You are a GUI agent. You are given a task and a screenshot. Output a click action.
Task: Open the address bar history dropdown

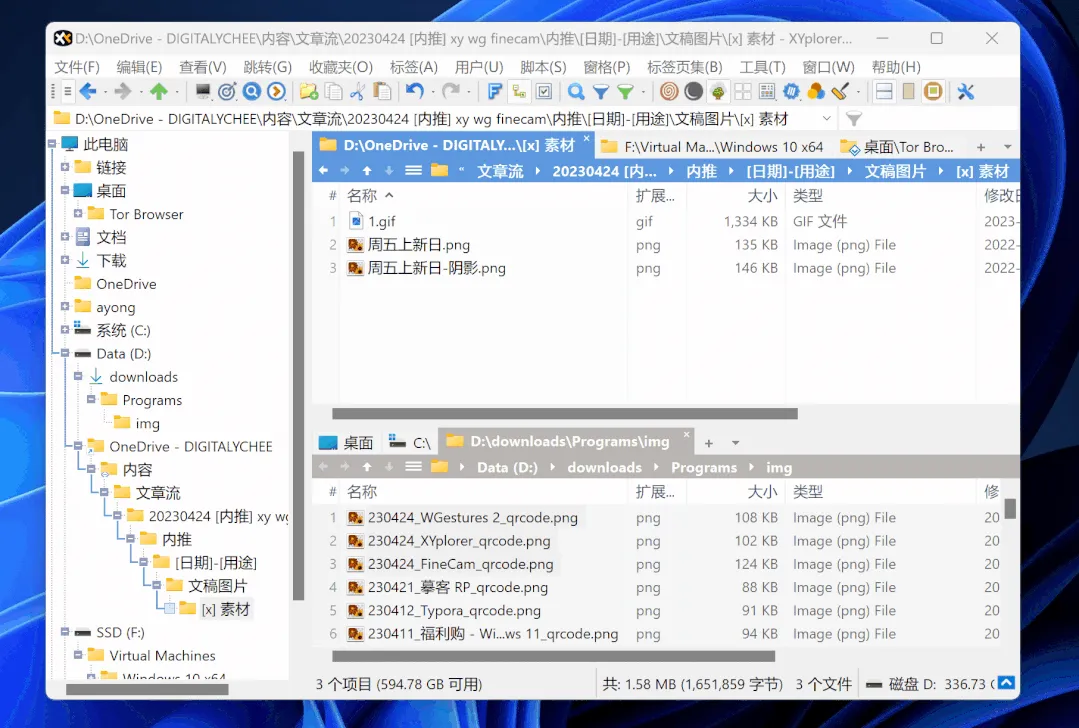[x=826, y=119]
